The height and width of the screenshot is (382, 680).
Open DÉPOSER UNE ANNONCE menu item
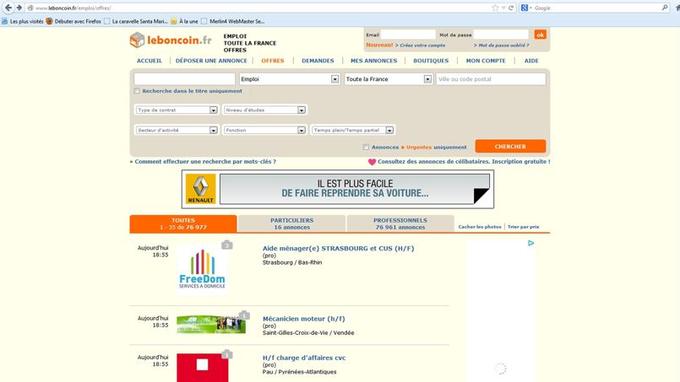coord(211,61)
